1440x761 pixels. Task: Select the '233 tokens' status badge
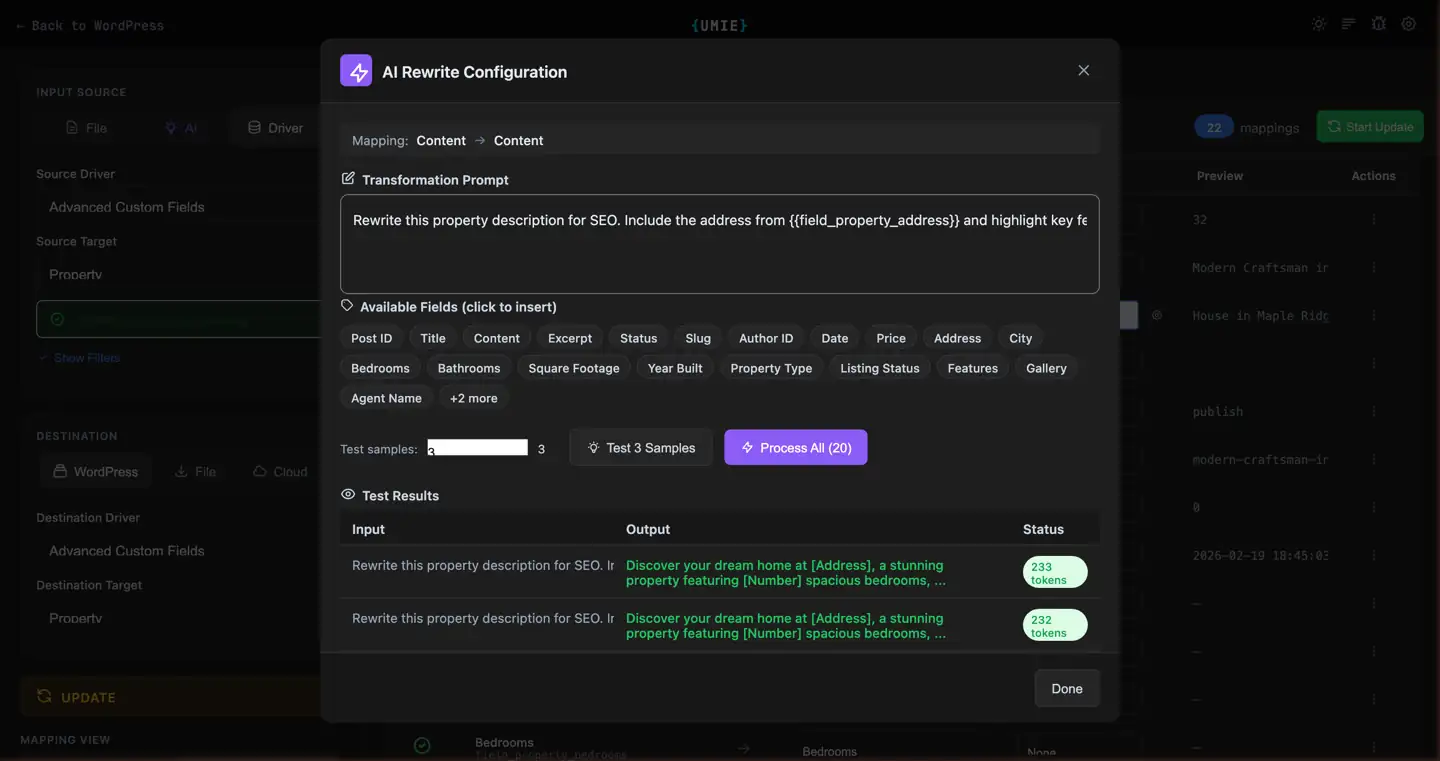[x=1055, y=573]
